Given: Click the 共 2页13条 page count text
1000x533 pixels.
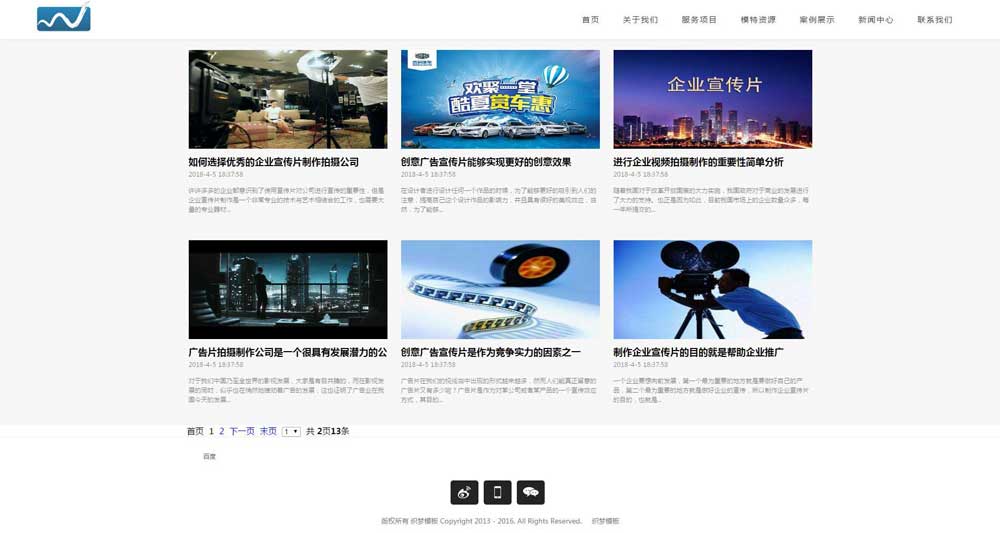Looking at the screenshot, I should (x=327, y=432).
